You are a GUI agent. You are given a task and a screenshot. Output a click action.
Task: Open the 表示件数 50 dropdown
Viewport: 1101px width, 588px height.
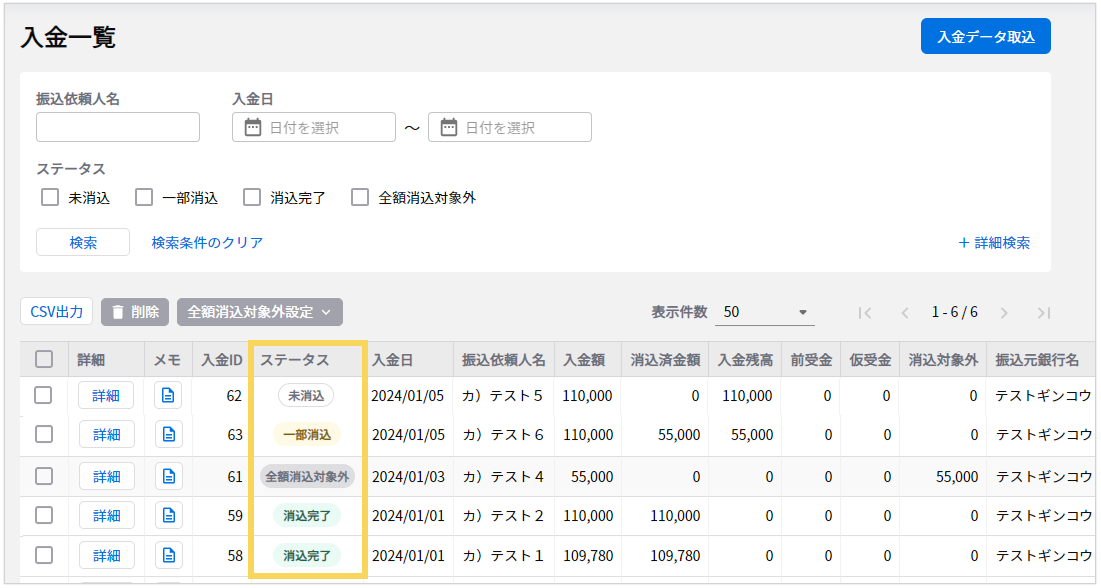(x=764, y=312)
